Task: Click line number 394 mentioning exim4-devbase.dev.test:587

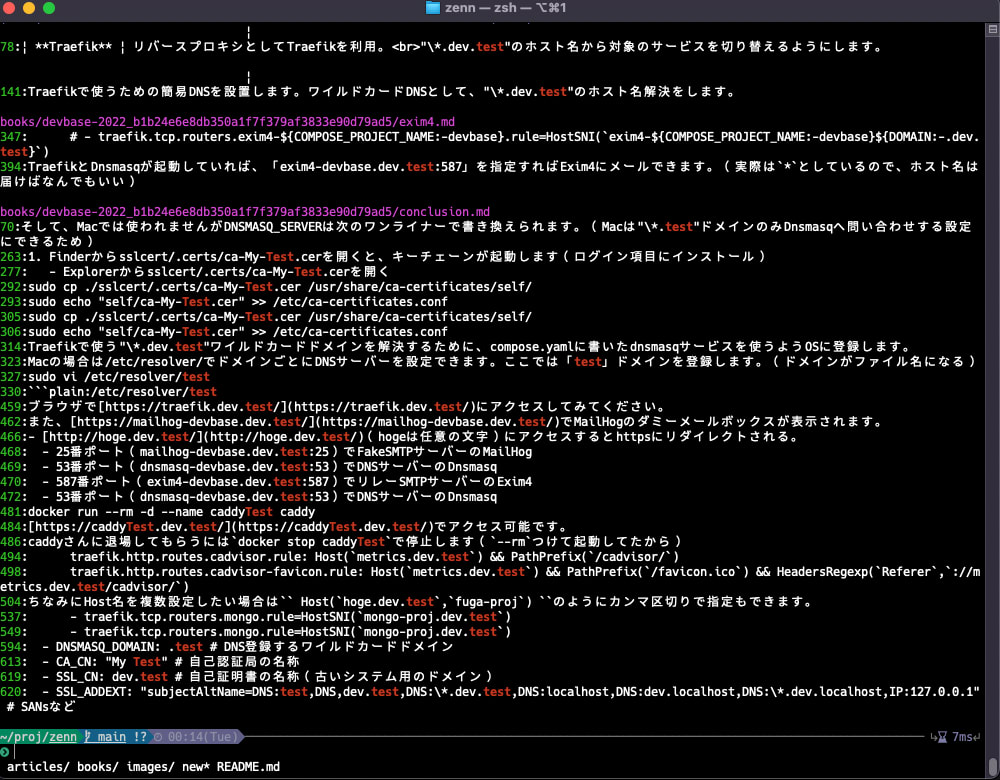Action: [x=11, y=166]
